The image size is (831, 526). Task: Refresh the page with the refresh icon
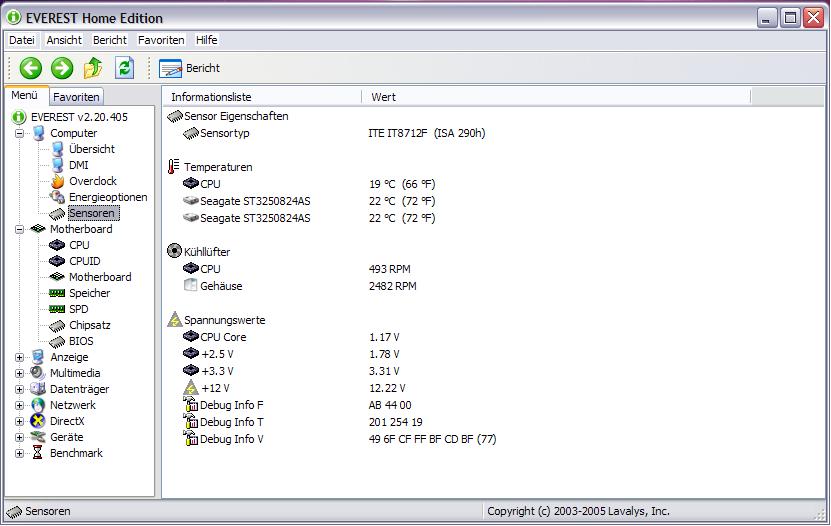pos(125,68)
